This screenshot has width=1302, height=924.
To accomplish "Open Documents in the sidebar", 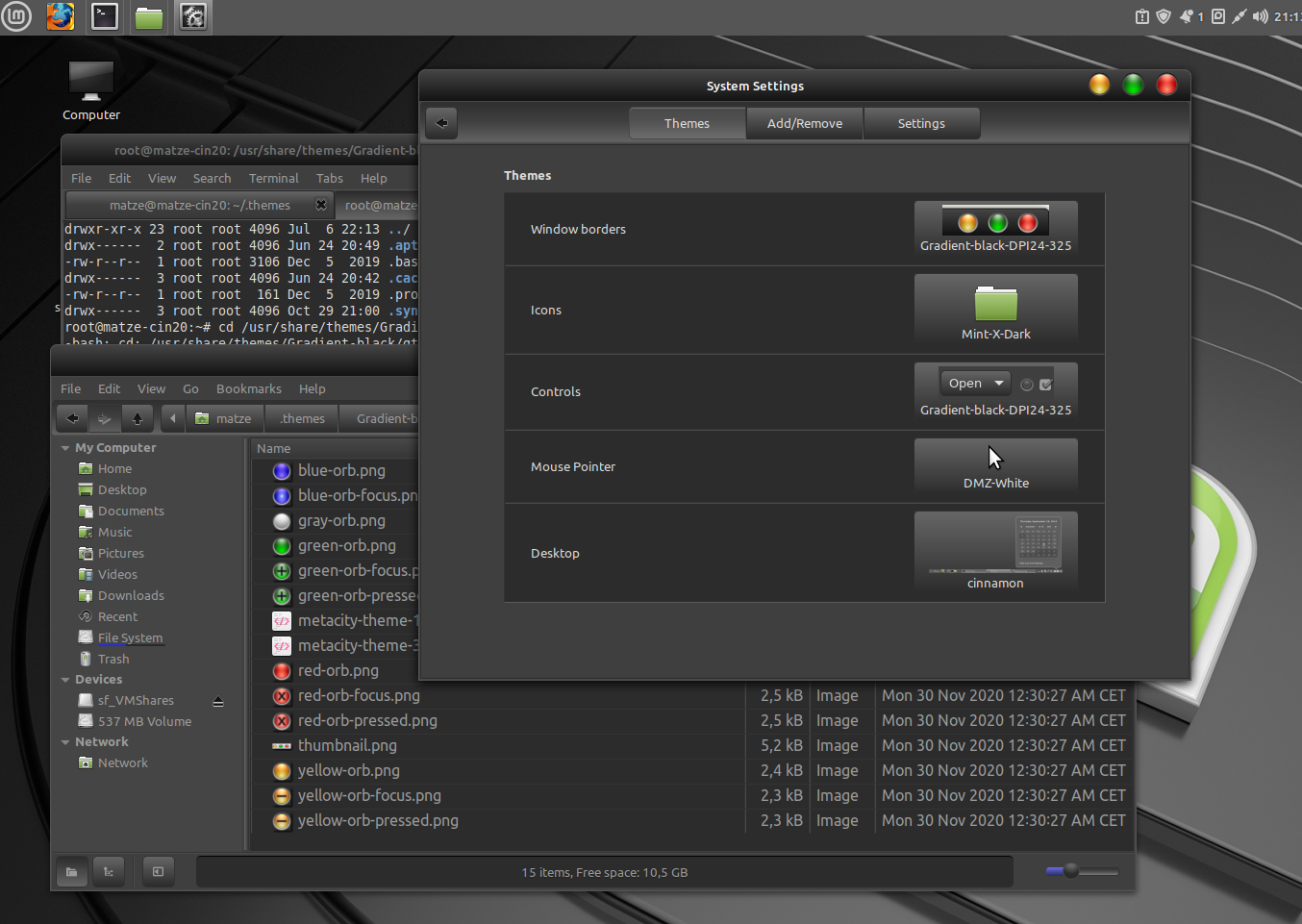I will point(131,512).
